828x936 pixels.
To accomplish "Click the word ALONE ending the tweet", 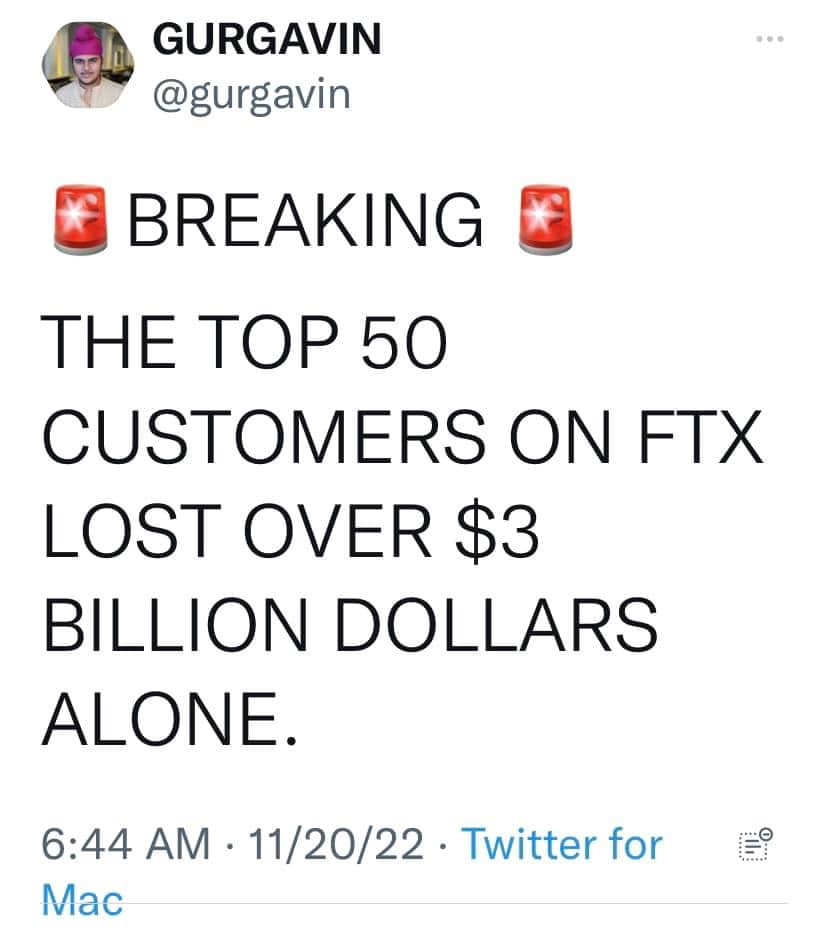I will click(x=167, y=711).
